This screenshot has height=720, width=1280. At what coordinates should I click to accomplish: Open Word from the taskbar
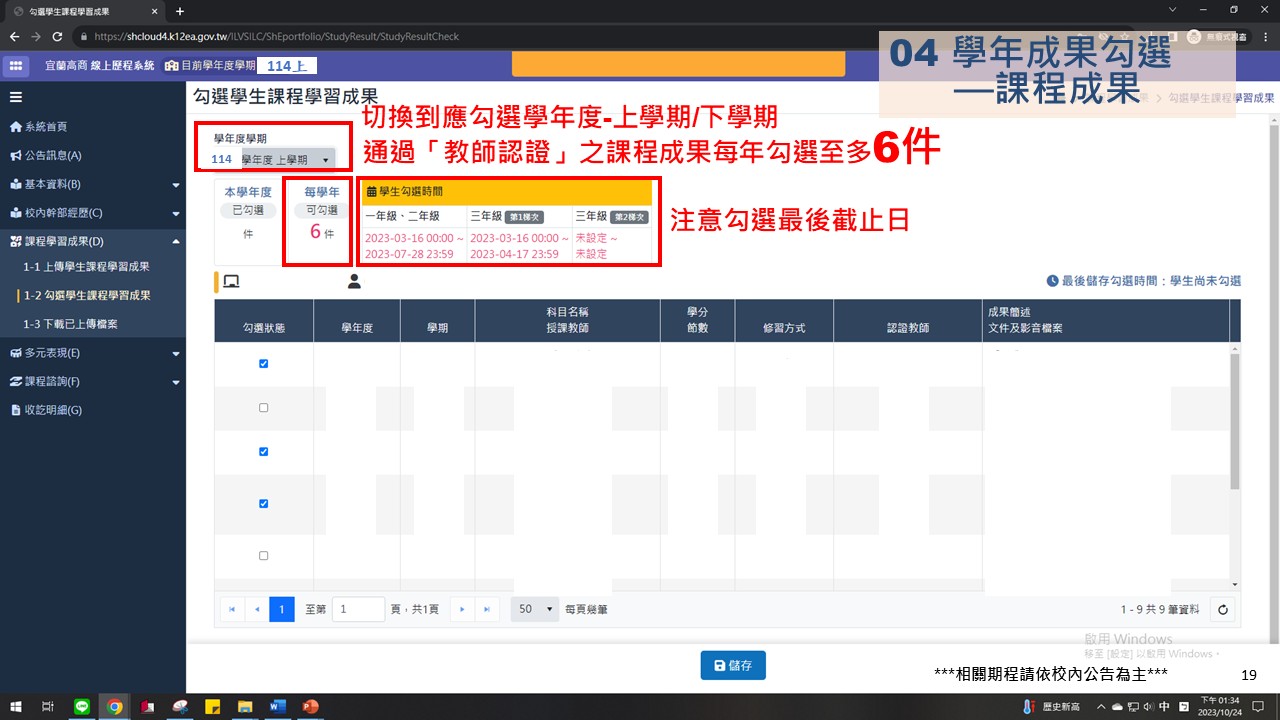coord(277,706)
